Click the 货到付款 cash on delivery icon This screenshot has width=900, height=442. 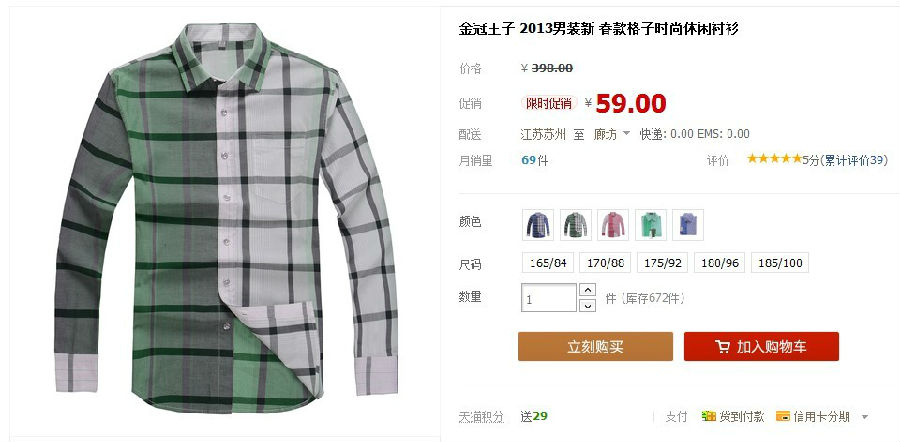pos(709,416)
